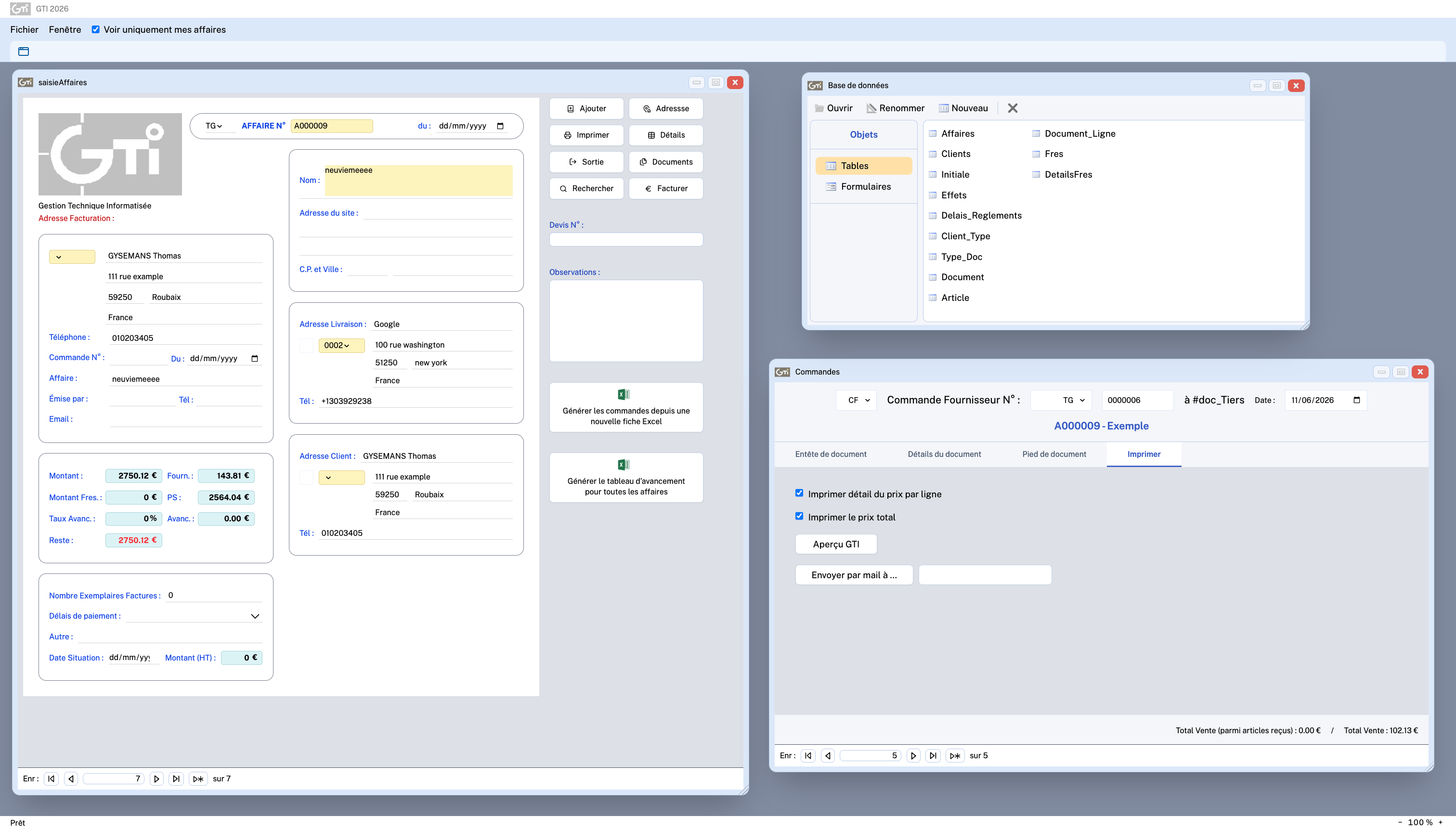Screen dimensions: 1456x830
Task: Uncheck Imprimer détail du prix par ligne
Action: click(x=799, y=493)
